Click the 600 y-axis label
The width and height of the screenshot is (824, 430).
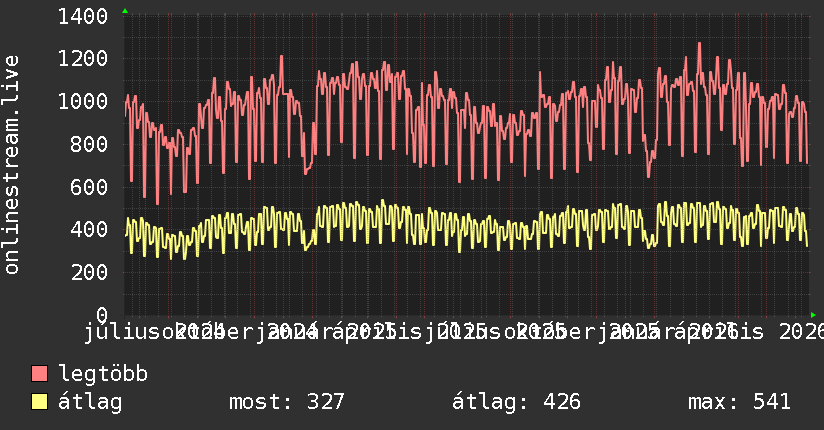[89, 187]
